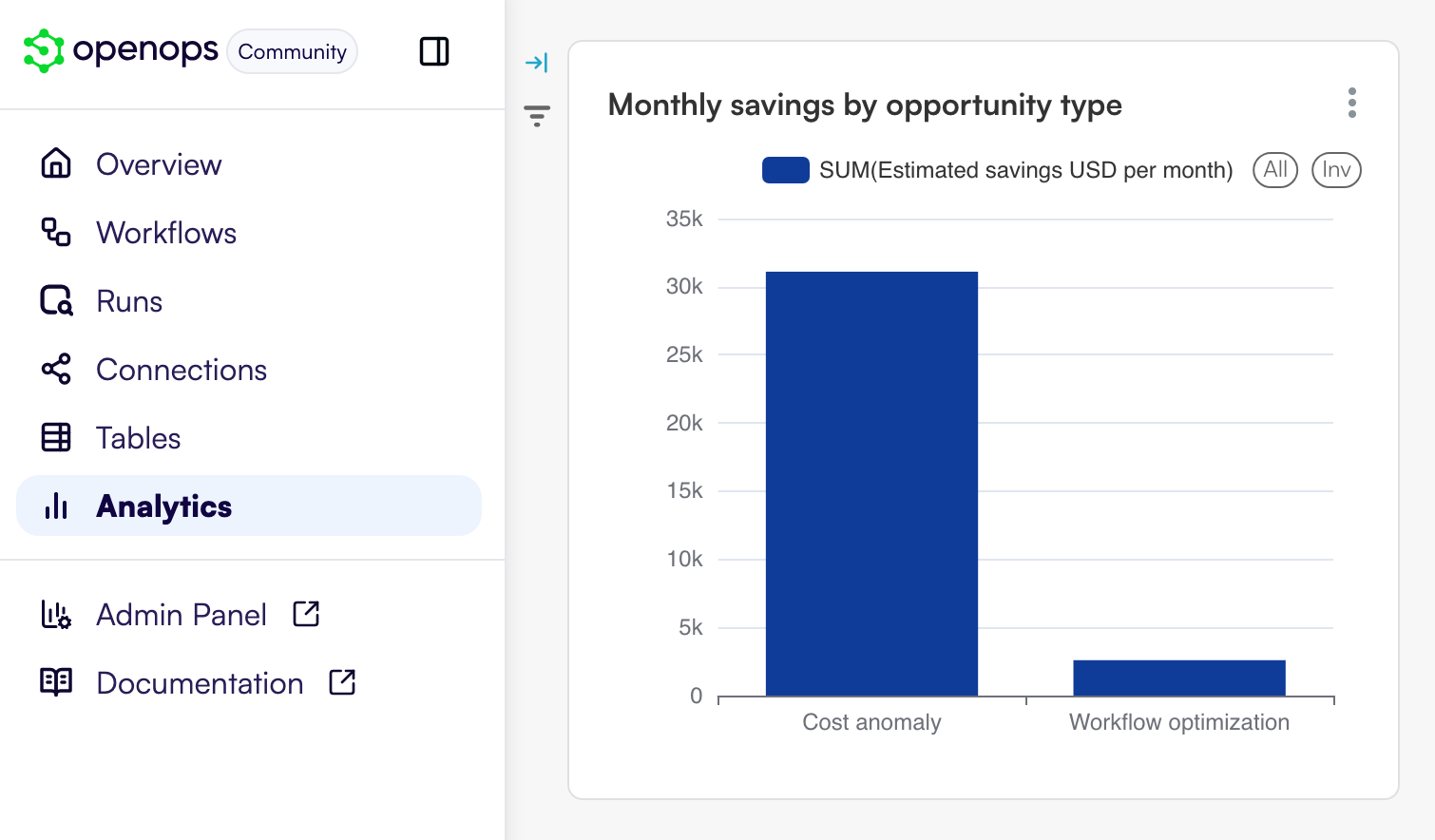
Task: Select the Workflows icon in the sidebar
Action: (x=56, y=233)
